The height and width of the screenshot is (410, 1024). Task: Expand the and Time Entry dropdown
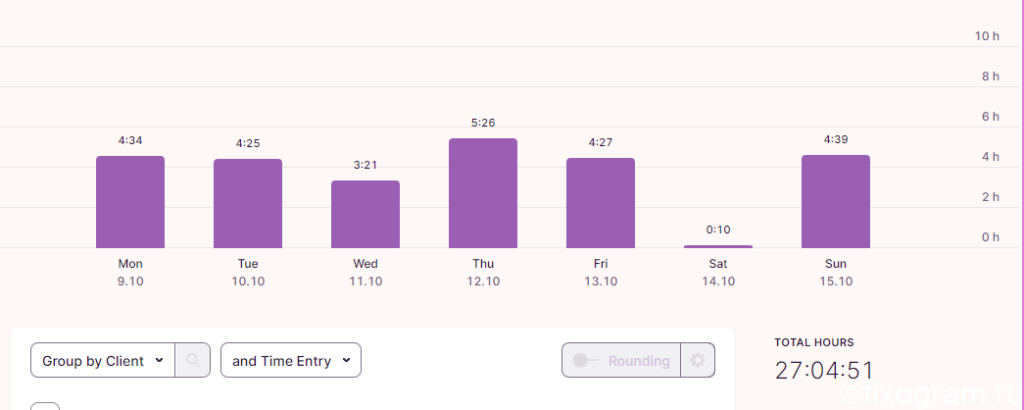pos(291,360)
